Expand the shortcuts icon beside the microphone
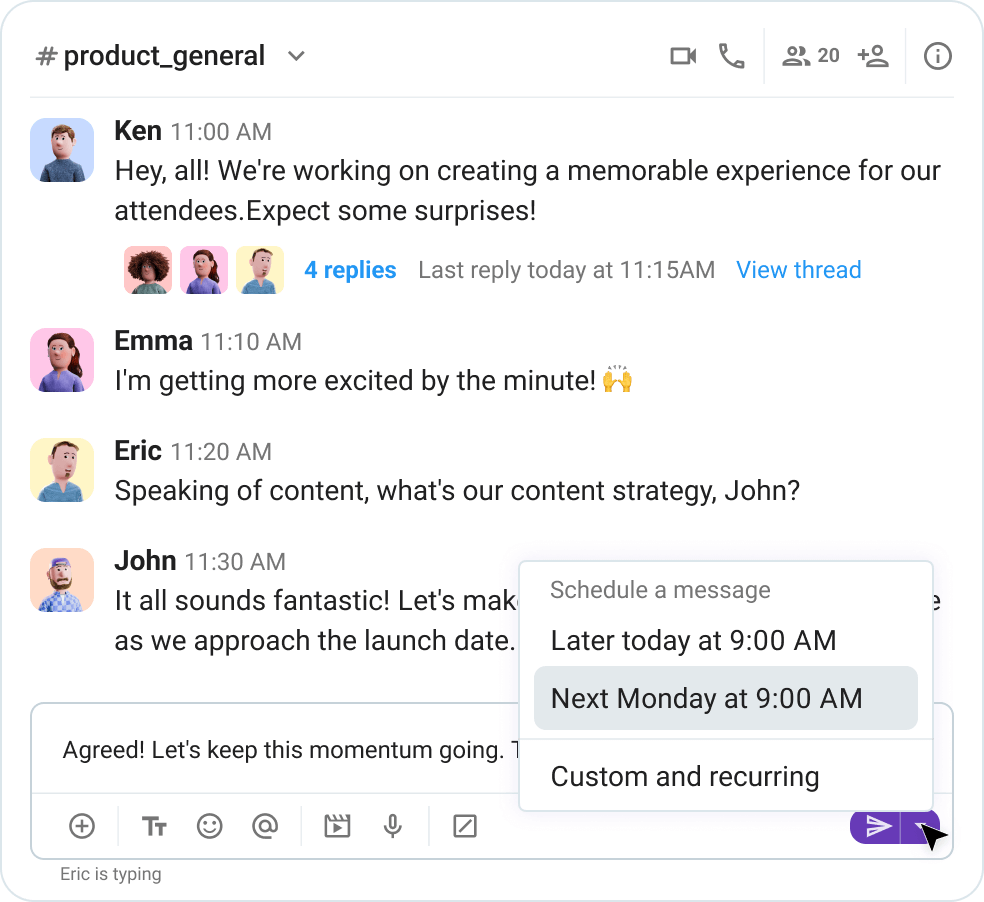 (464, 826)
